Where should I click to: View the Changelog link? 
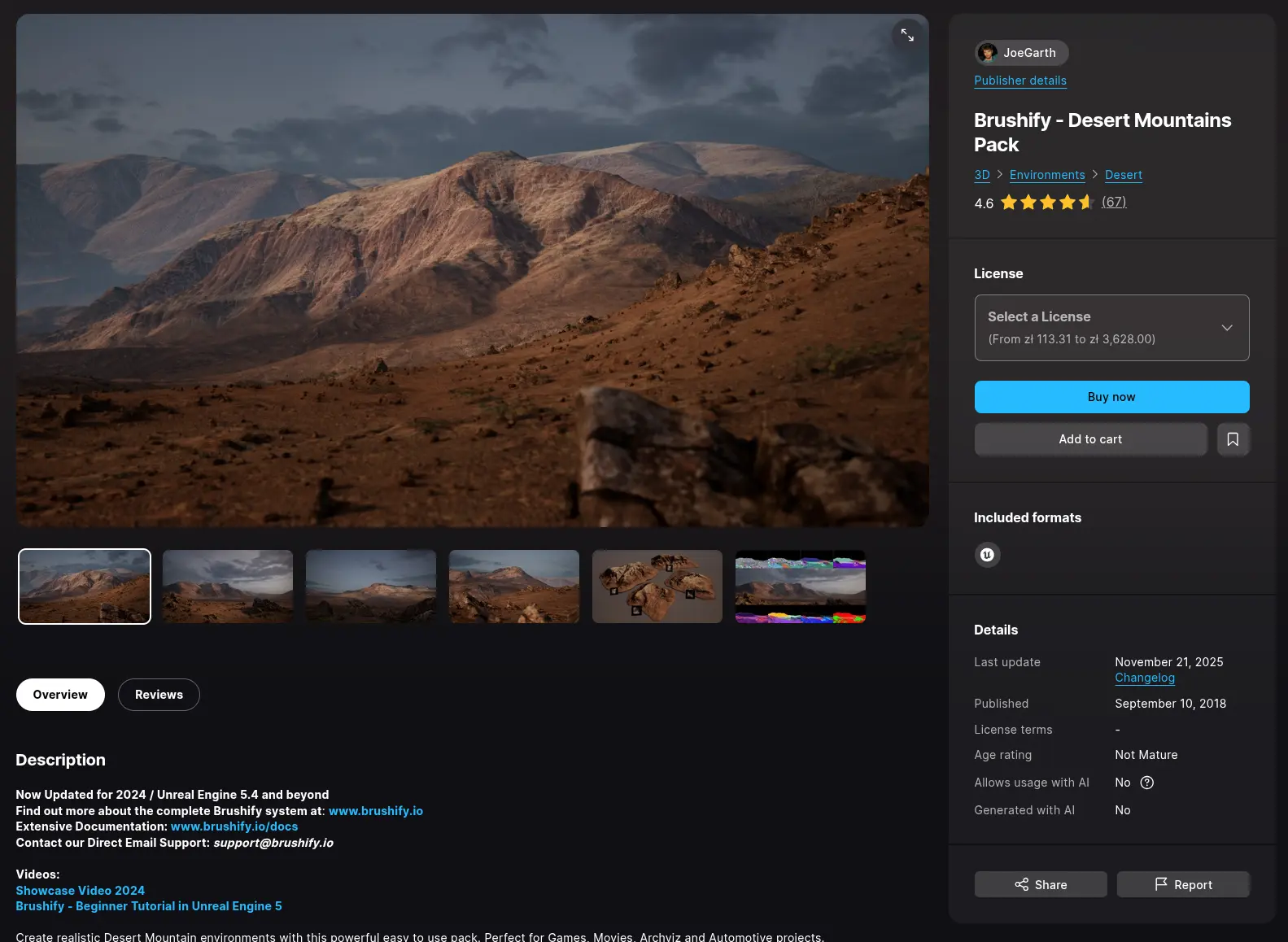click(1144, 678)
